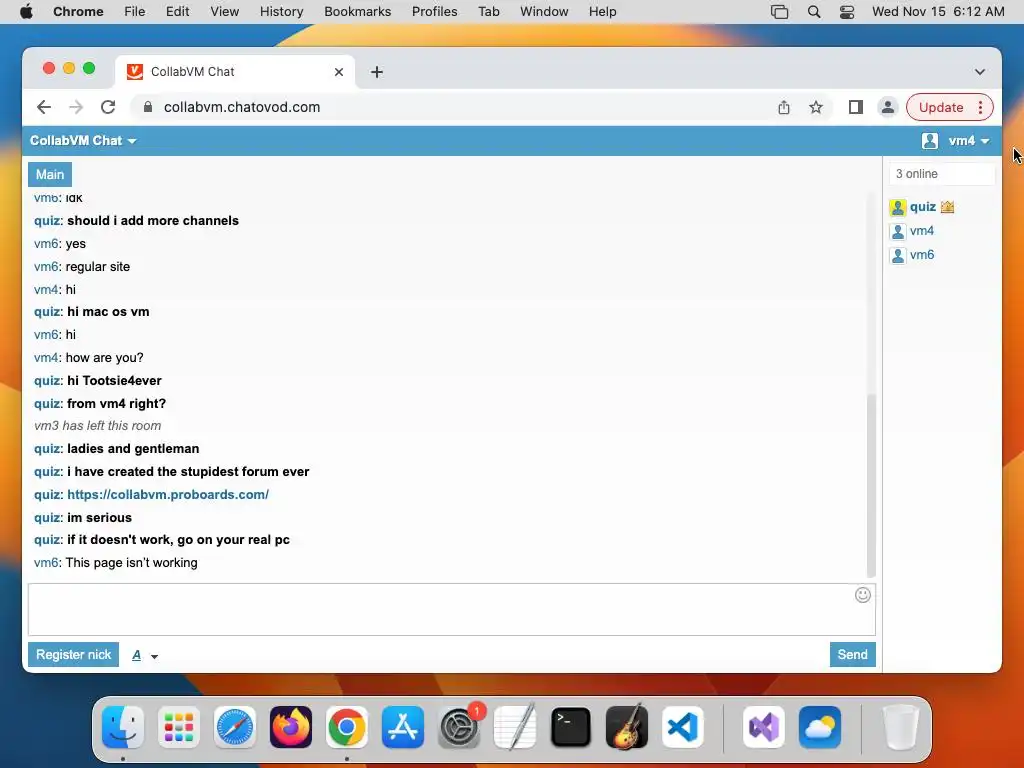Reload the CollabVM Chat page
This screenshot has height=768, width=1024.
point(108,107)
